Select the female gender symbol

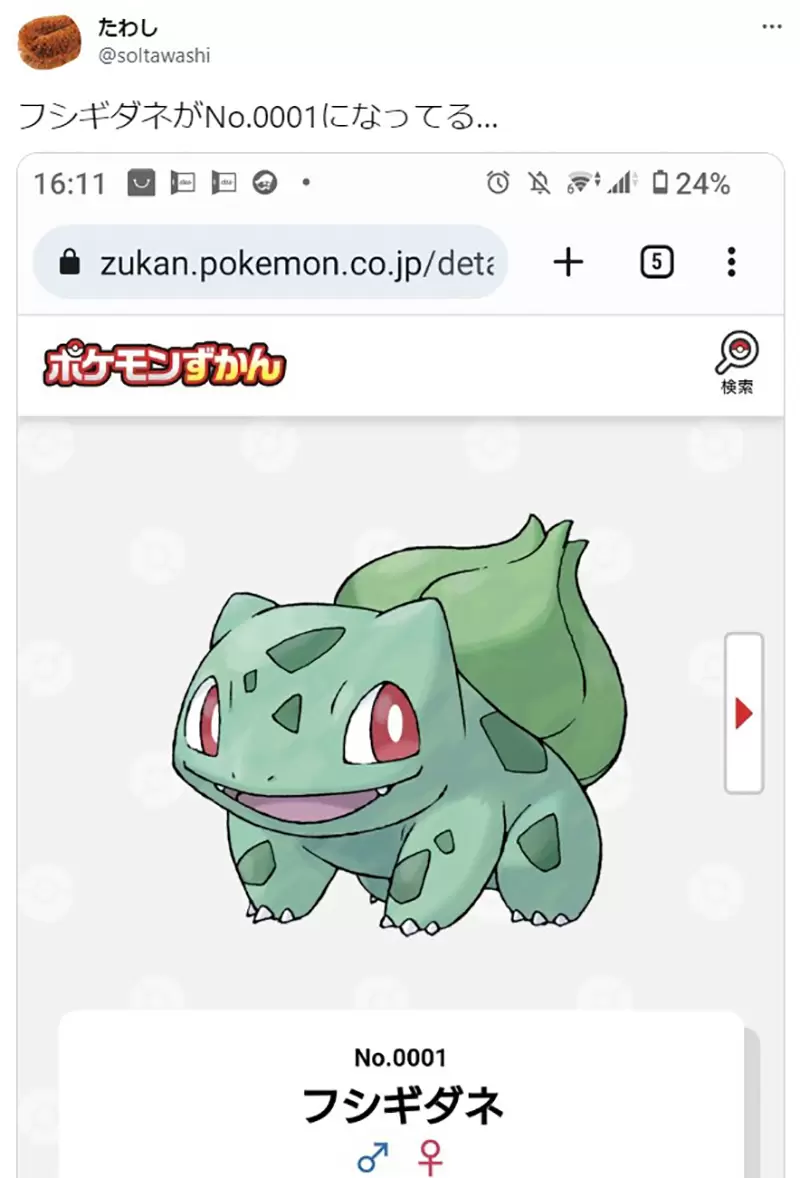[x=430, y=1158]
